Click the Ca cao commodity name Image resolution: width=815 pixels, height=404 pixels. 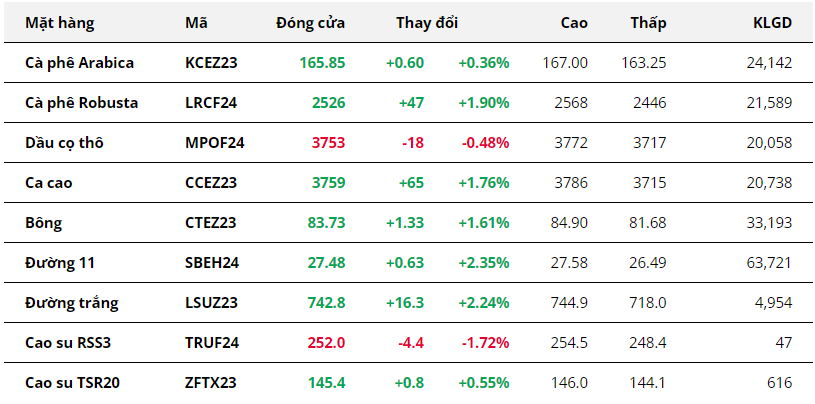click(x=49, y=182)
